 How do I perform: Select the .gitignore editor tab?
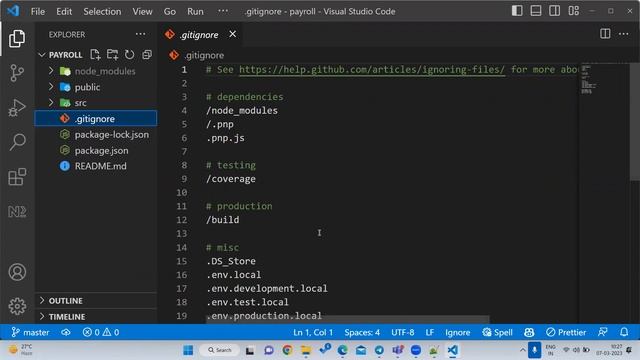coord(199,35)
